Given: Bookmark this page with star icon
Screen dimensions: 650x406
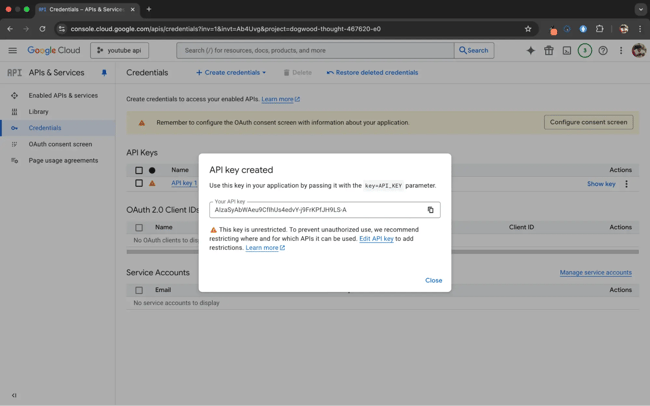Looking at the screenshot, I should click(528, 29).
